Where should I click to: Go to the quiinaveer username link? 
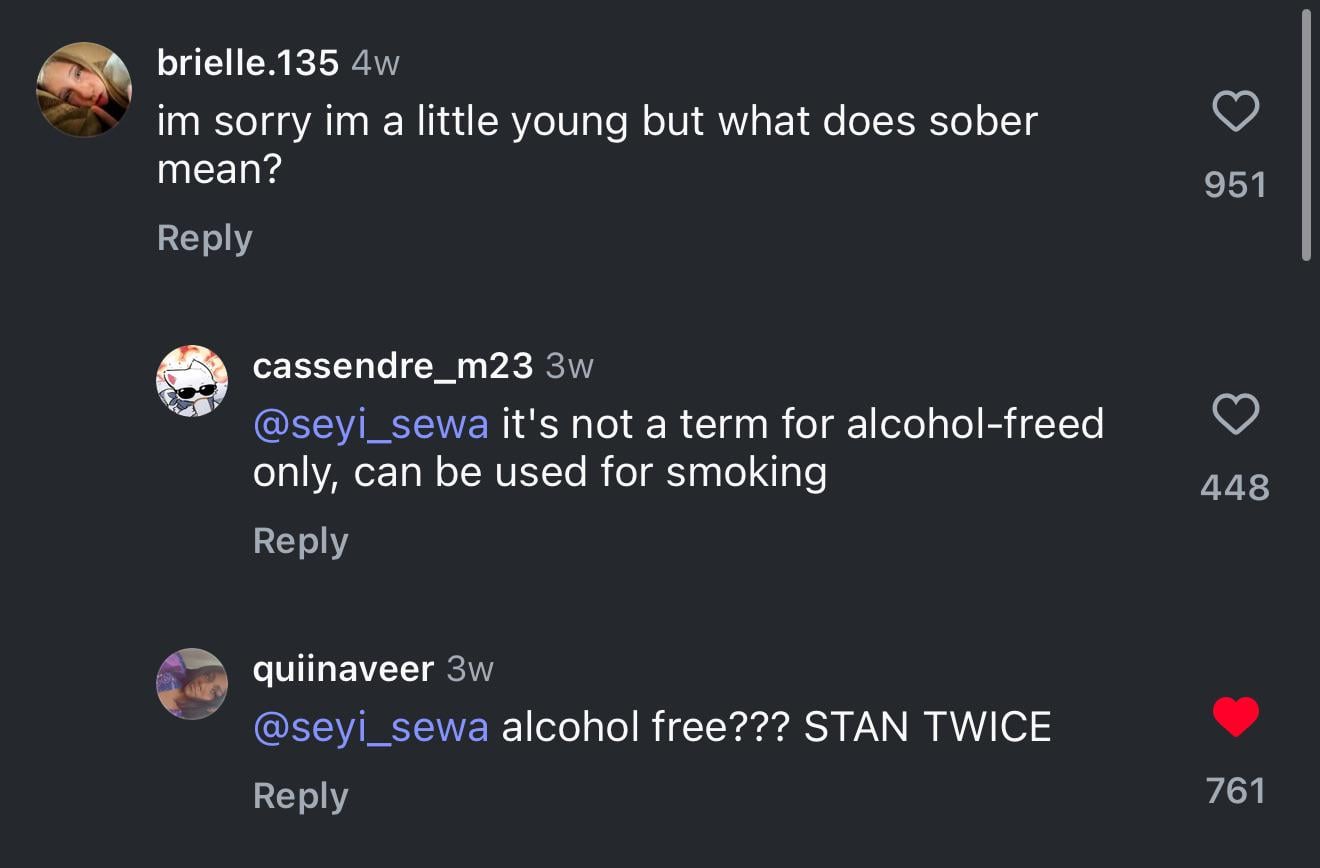(343, 669)
